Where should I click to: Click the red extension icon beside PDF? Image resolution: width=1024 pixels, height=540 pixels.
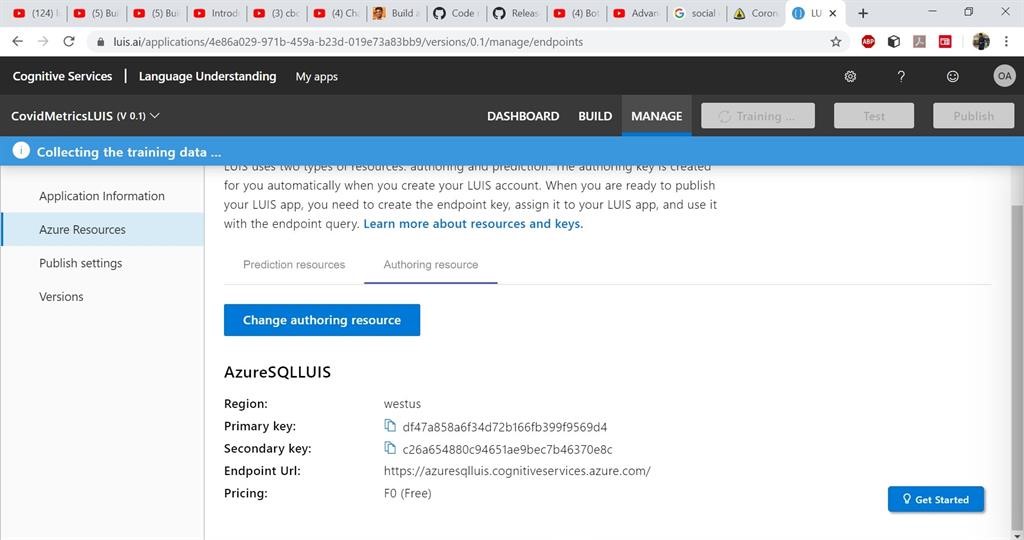[944, 41]
